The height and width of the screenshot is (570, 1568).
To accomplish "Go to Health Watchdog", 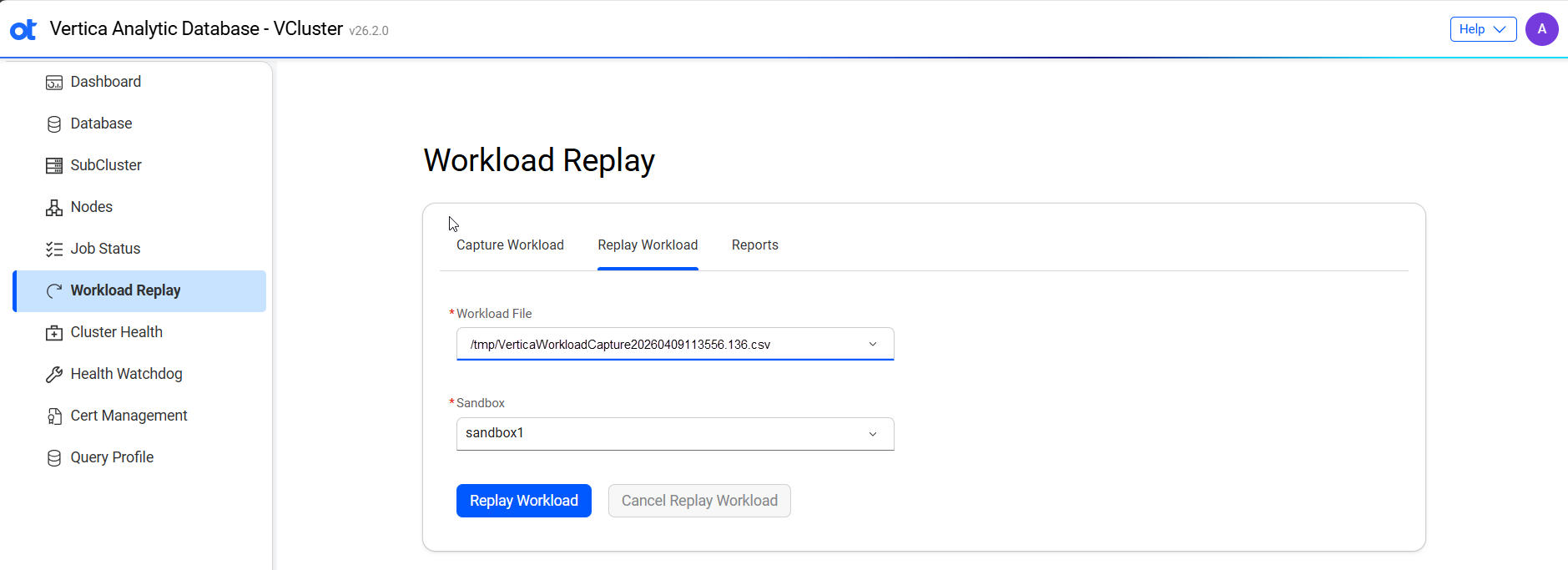I will pyautogui.click(x=139, y=374).
